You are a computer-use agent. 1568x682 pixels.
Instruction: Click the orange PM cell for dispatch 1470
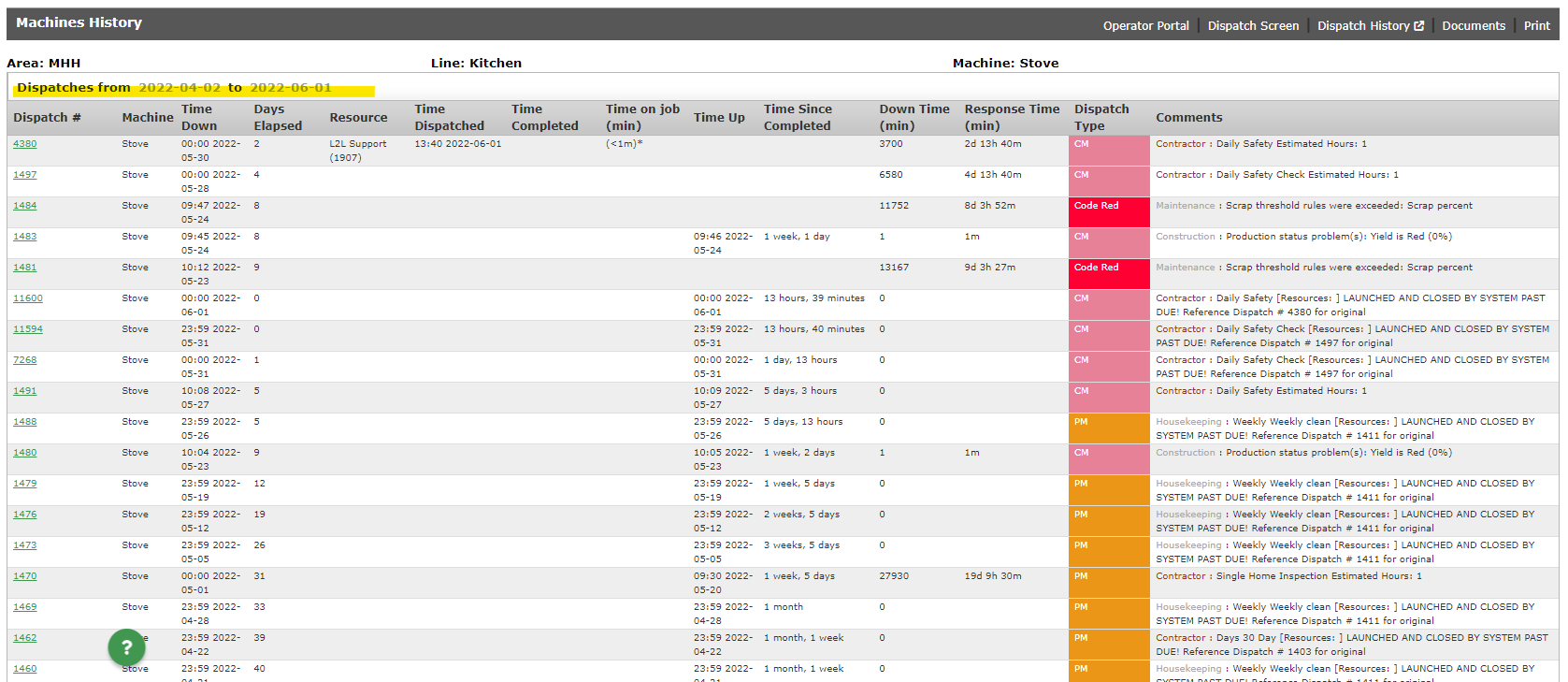1109,583
